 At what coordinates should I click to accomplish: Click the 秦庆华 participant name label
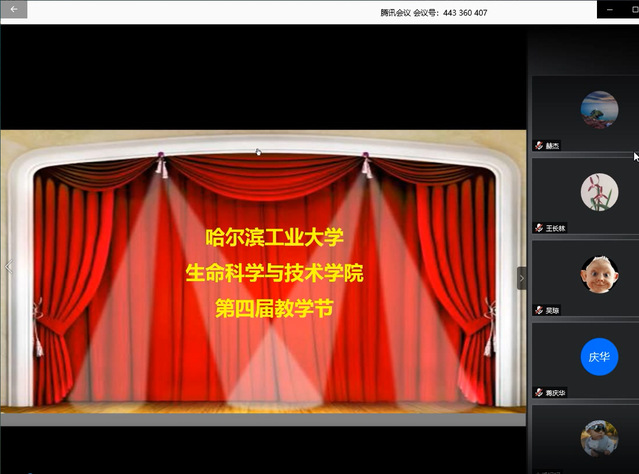pos(556,392)
